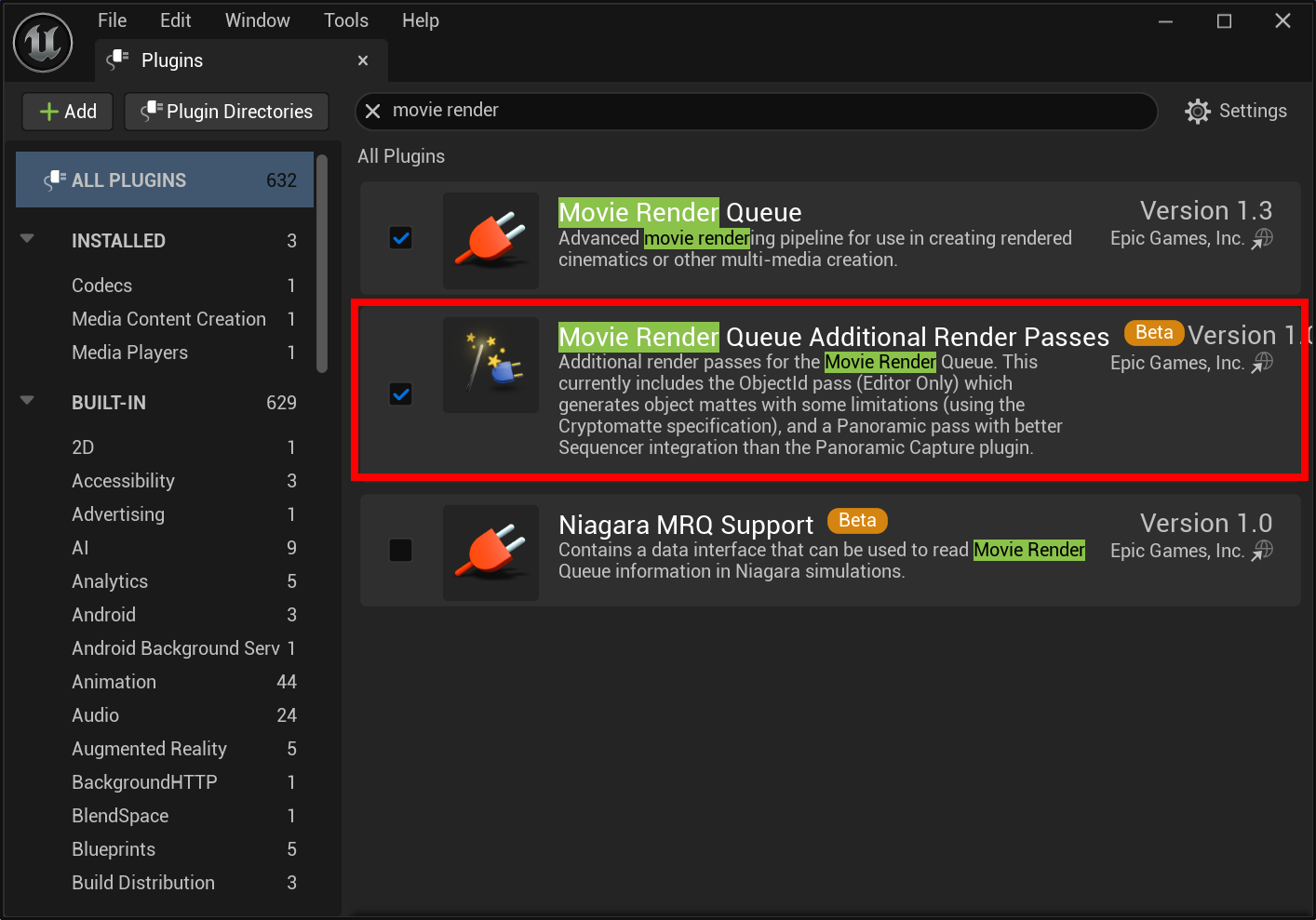The width and height of the screenshot is (1316, 920).
Task: Click the Version 1.3 label
Action: 1206,211
